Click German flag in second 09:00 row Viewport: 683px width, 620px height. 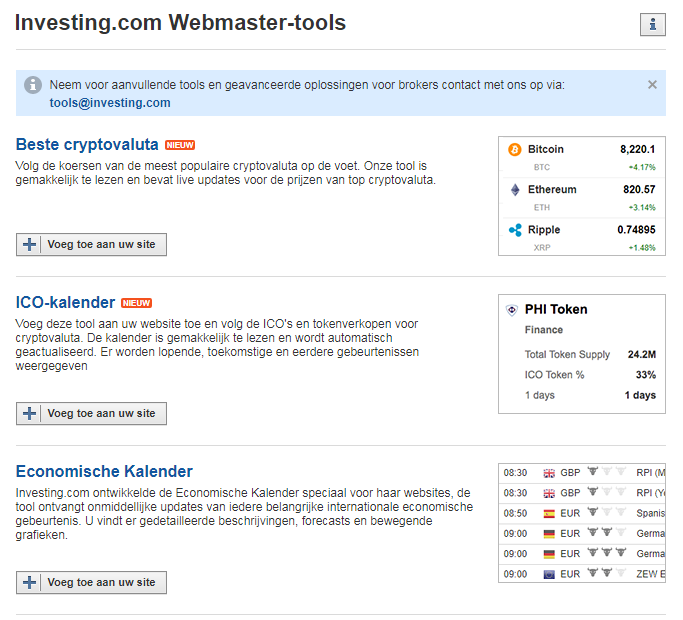pyautogui.click(x=549, y=554)
